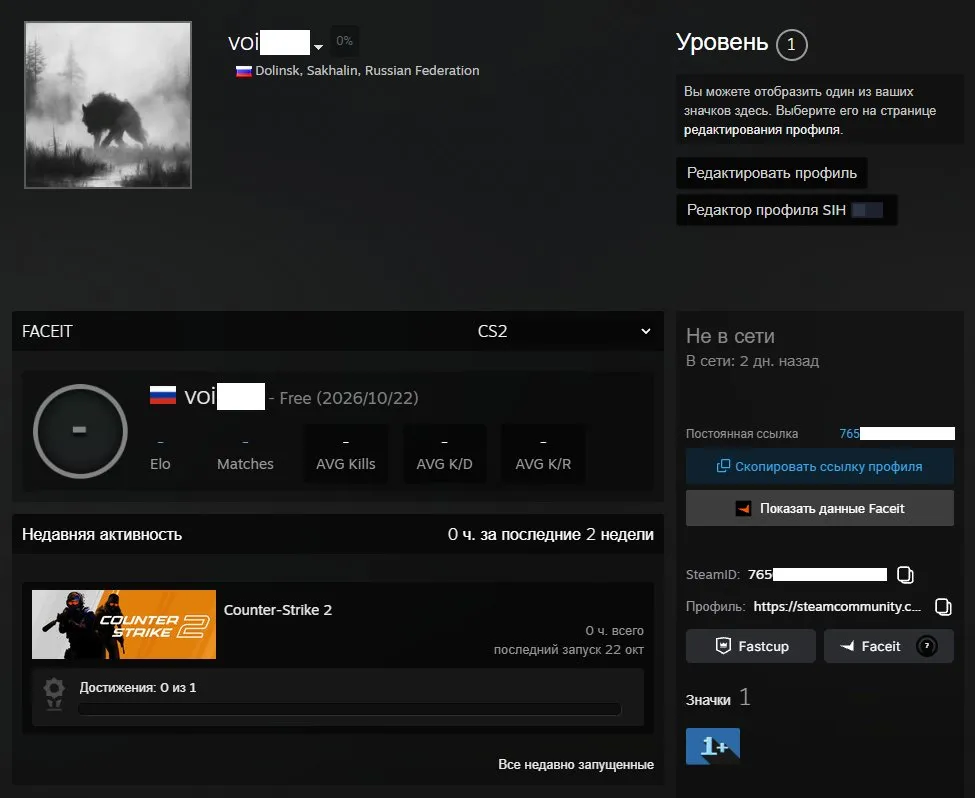975x798 pixels.
Task: Open the Fastcup profile button
Action: coord(751,646)
